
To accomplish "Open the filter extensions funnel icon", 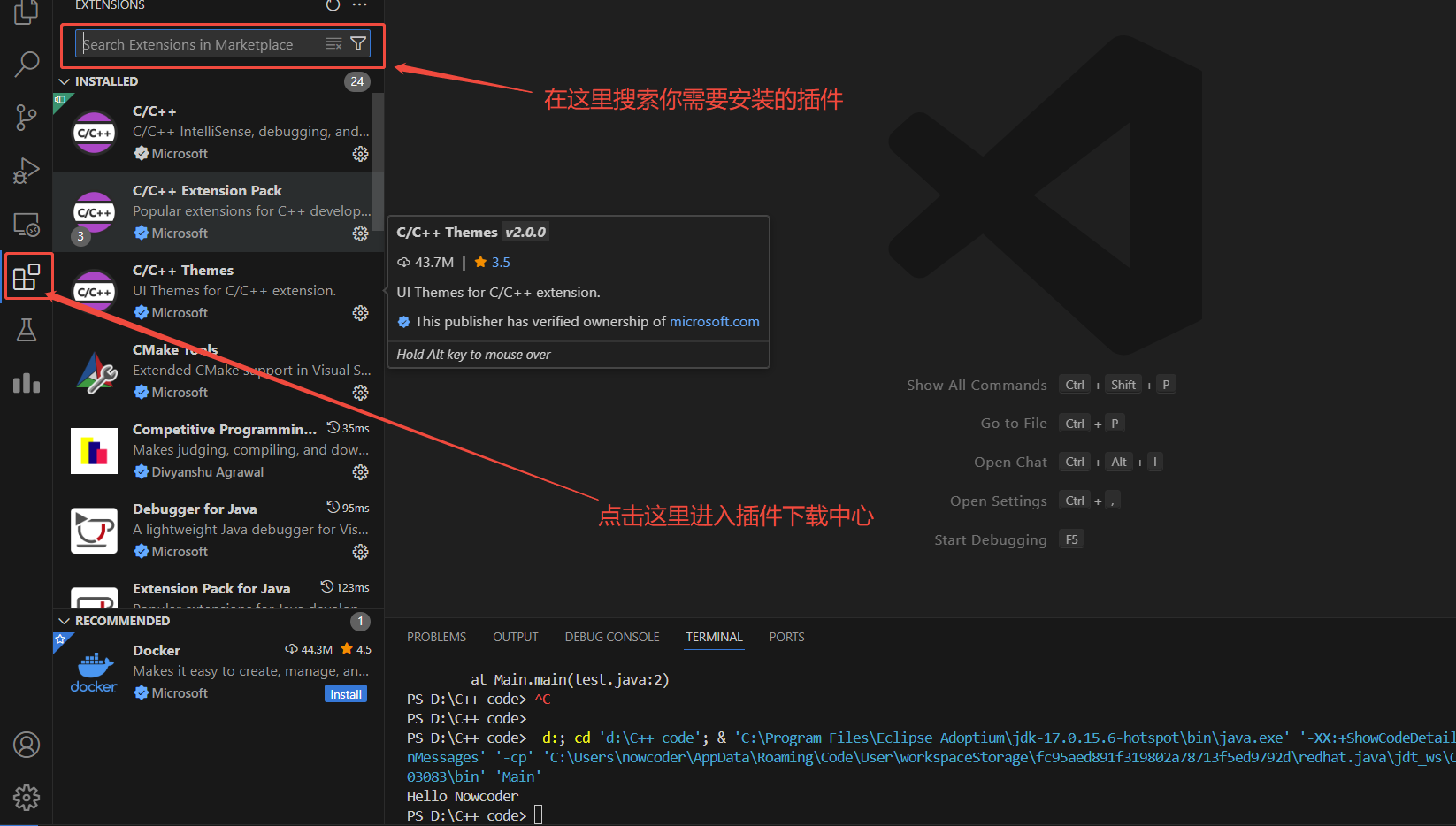I will tap(357, 42).
